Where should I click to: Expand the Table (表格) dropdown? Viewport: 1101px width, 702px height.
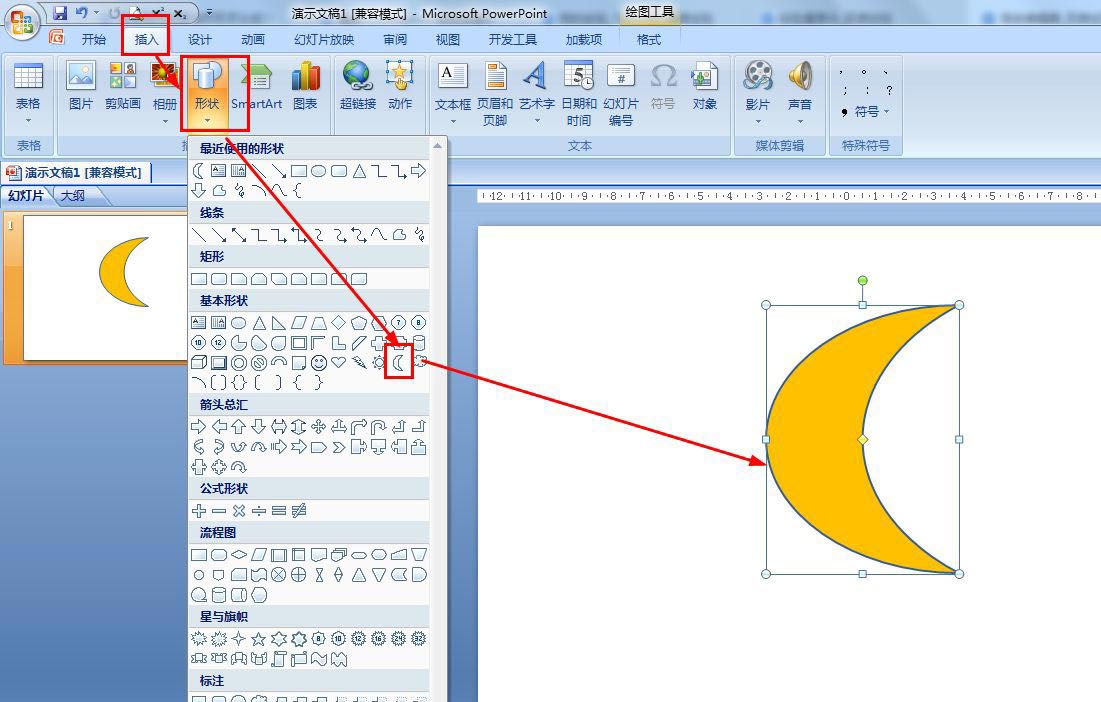pos(28,121)
